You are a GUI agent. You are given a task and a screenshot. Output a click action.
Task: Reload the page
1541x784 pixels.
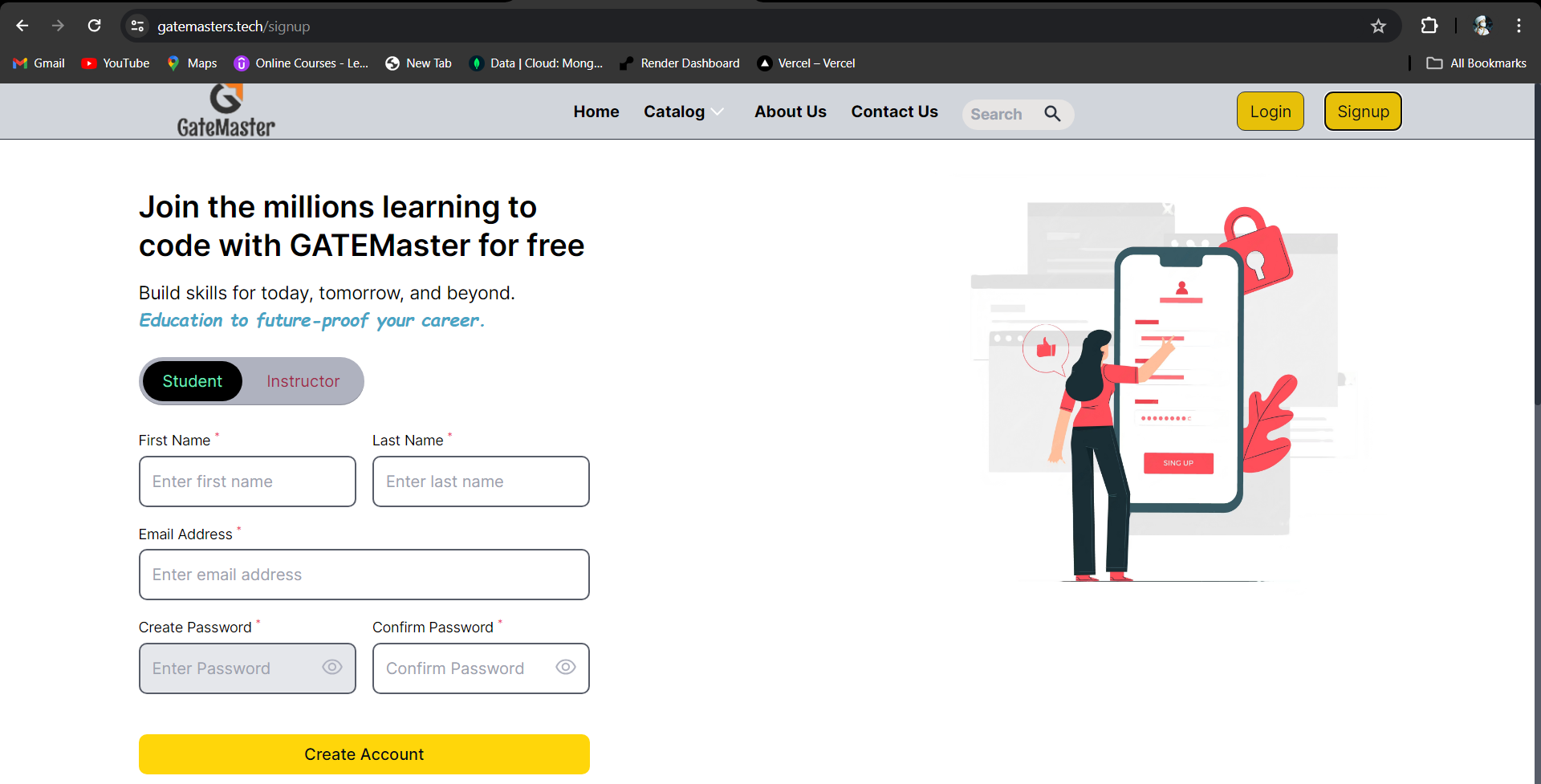94,26
